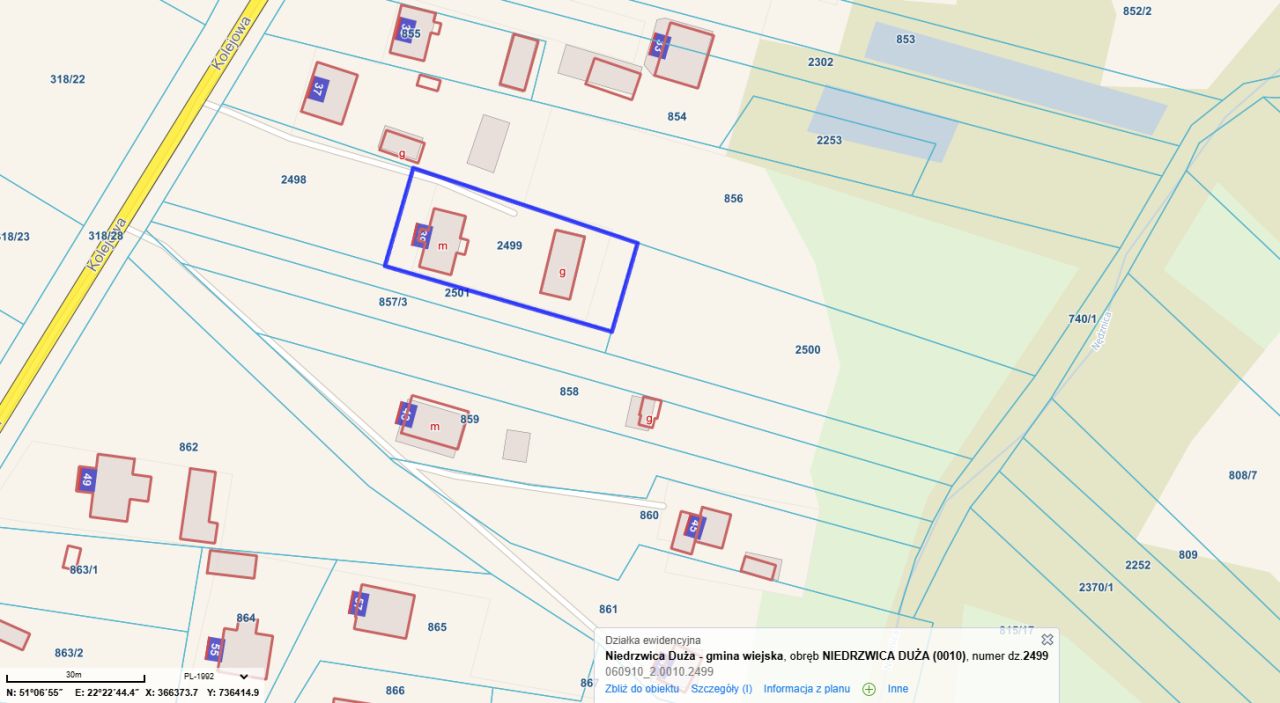Open the Informacja z planu link
Image resolution: width=1280 pixels, height=703 pixels.
click(806, 689)
